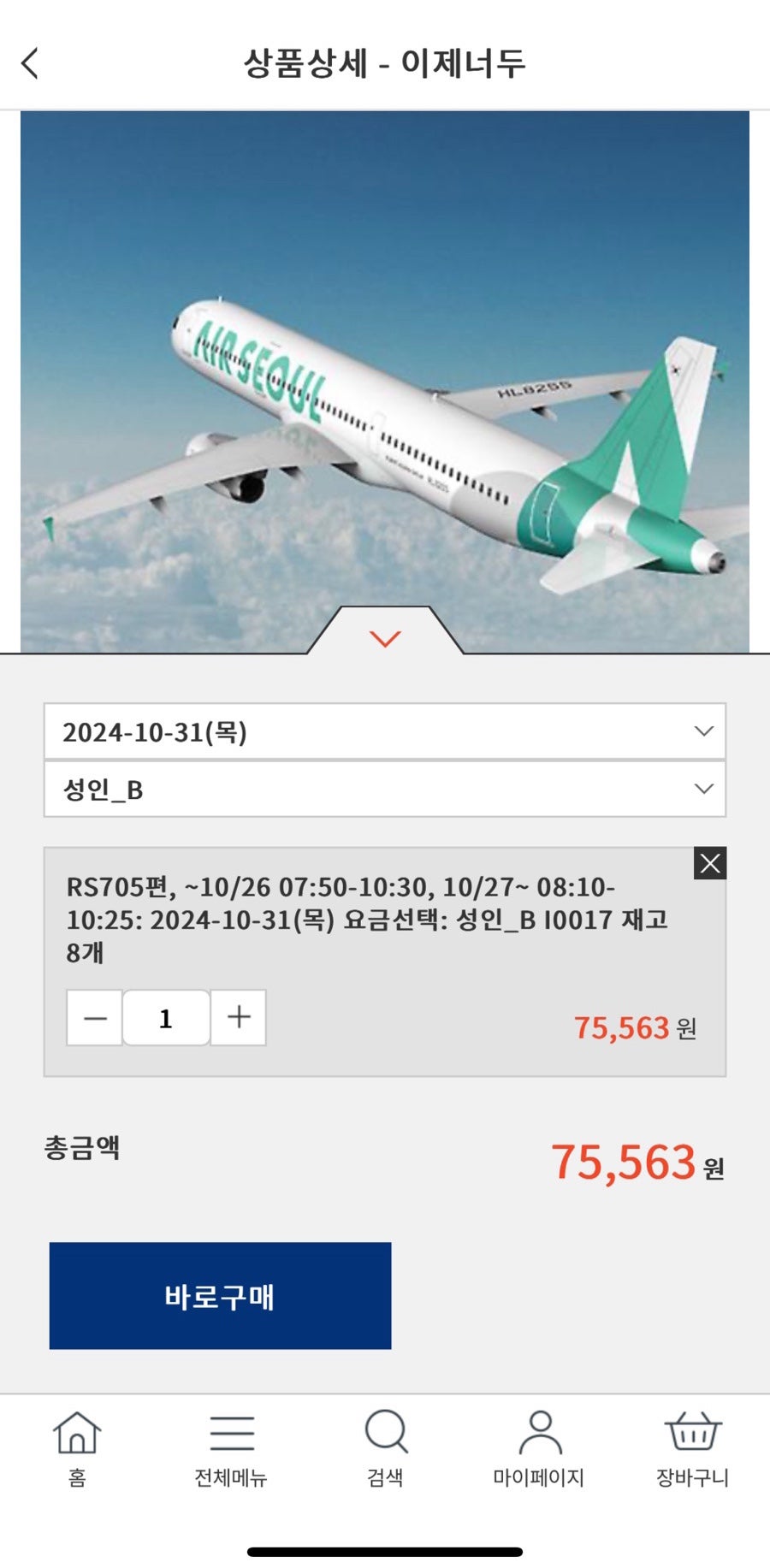Screen dimensions: 770x1568
Task: Tap the 검색 magnifier icon
Action: point(386,1432)
